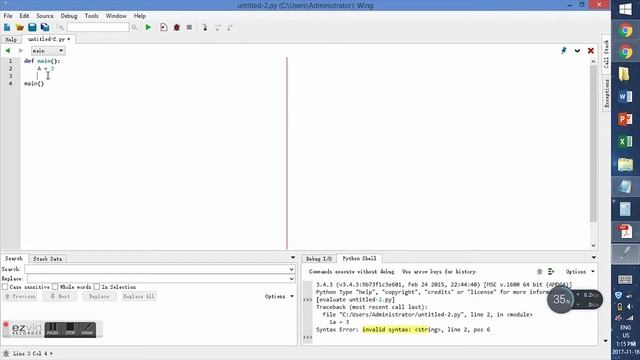Open the main scope dropdown in editor
This screenshot has width=640, height=360.
[48, 51]
